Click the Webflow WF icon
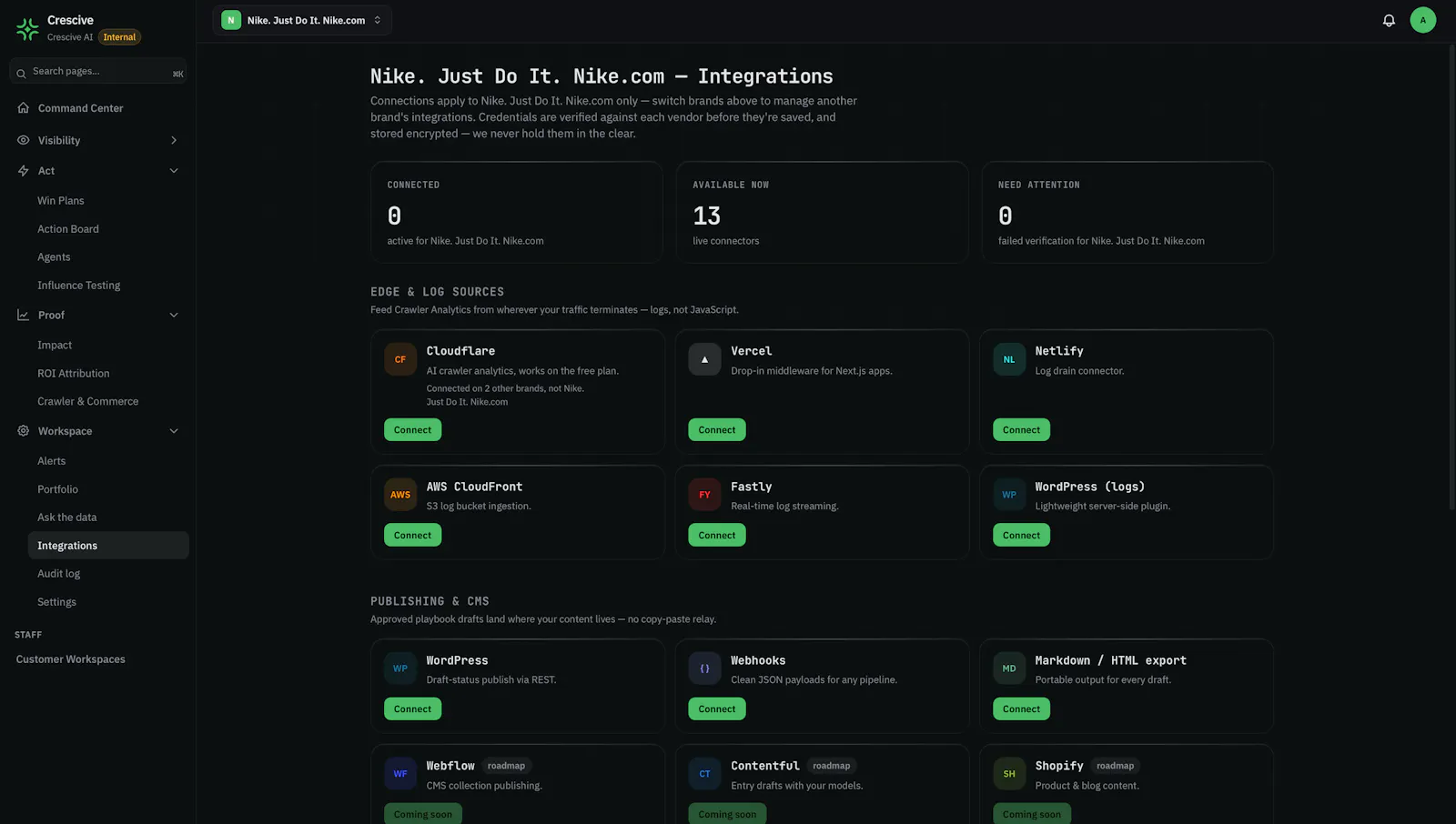 (400, 774)
